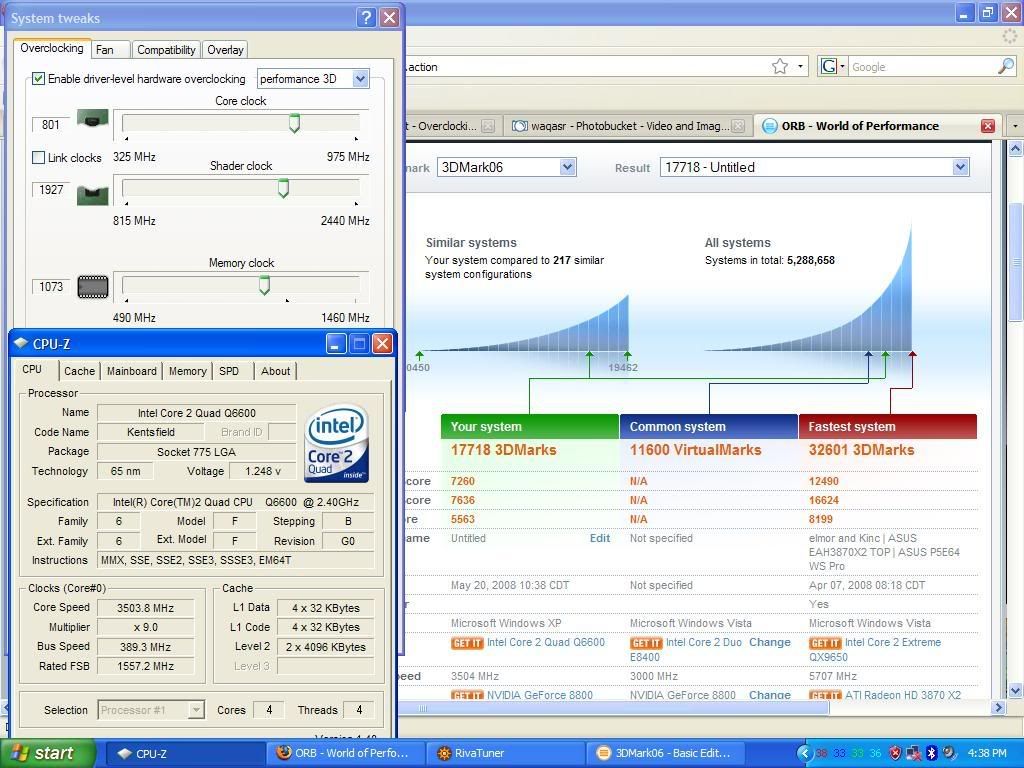
Task: Click the Intel Core 2 Quad logo
Action: [x=337, y=443]
